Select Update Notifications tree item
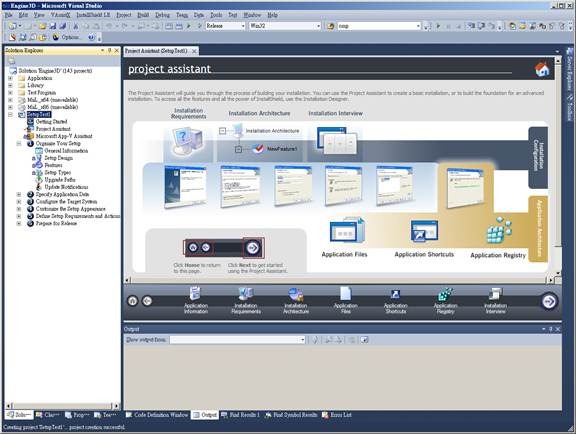The image size is (576, 434). coord(66,187)
